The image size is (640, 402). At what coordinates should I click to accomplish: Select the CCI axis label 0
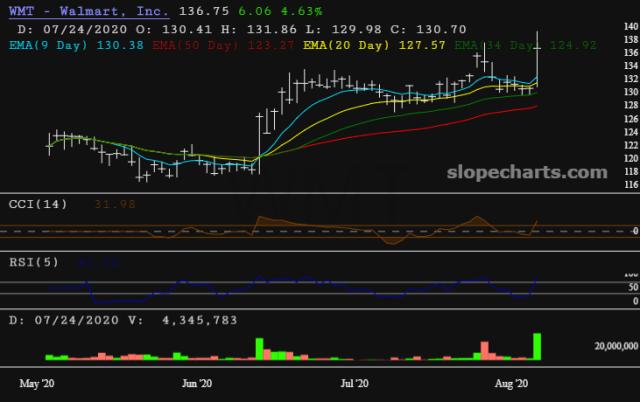pos(635,231)
